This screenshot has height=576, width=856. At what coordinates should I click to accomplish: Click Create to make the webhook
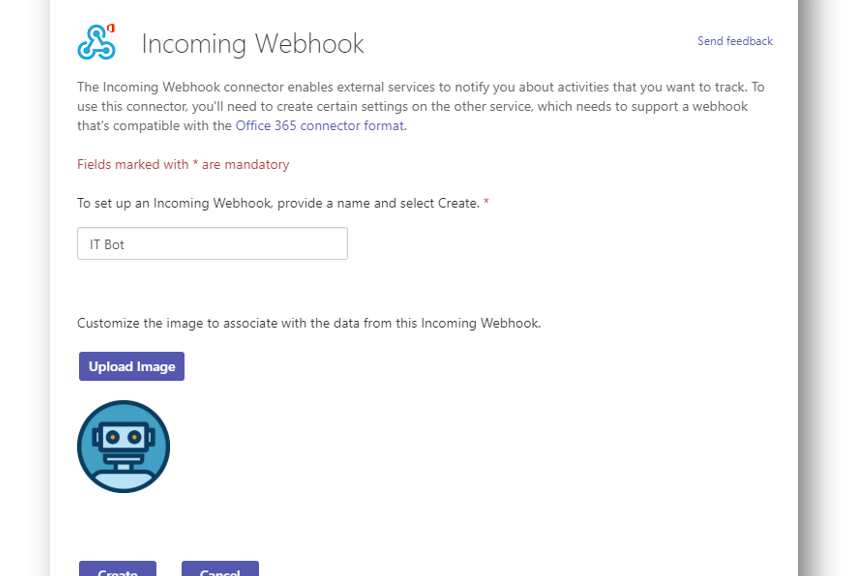pos(117,568)
